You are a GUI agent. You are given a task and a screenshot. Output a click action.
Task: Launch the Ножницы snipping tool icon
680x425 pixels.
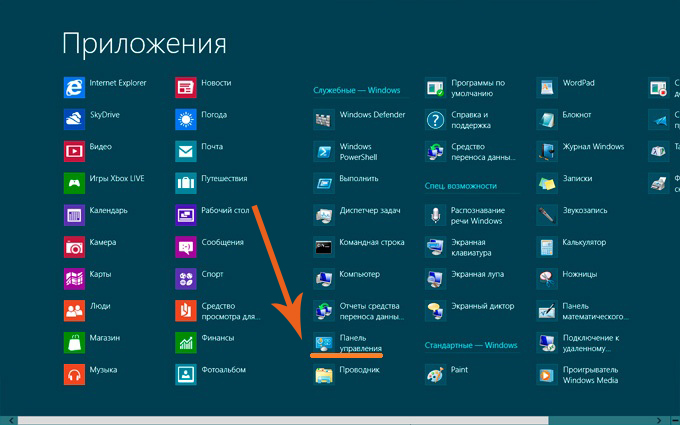pyautogui.click(x=547, y=279)
